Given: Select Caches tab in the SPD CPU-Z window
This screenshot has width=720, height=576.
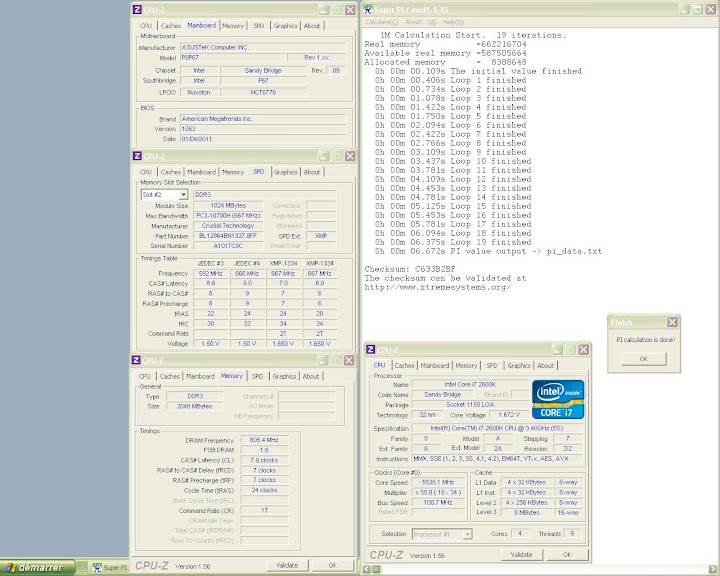Looking at the screenshot, I should 170,172.
